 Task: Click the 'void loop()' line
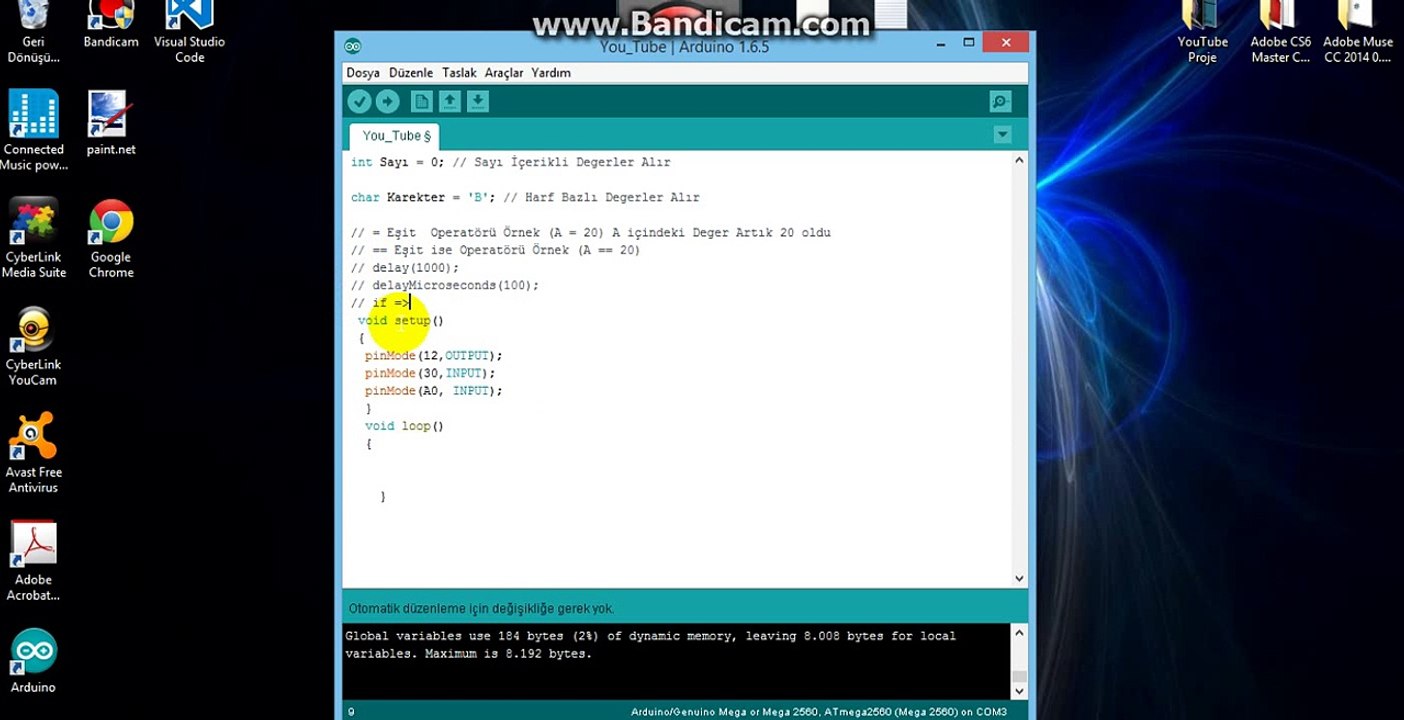(x=404, y=426)
